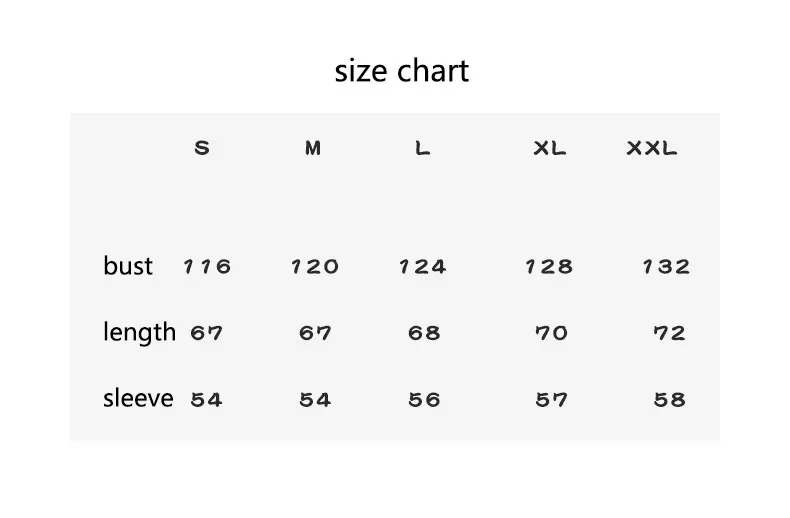Click sleeve value 56 for size L

click(424, 400)
